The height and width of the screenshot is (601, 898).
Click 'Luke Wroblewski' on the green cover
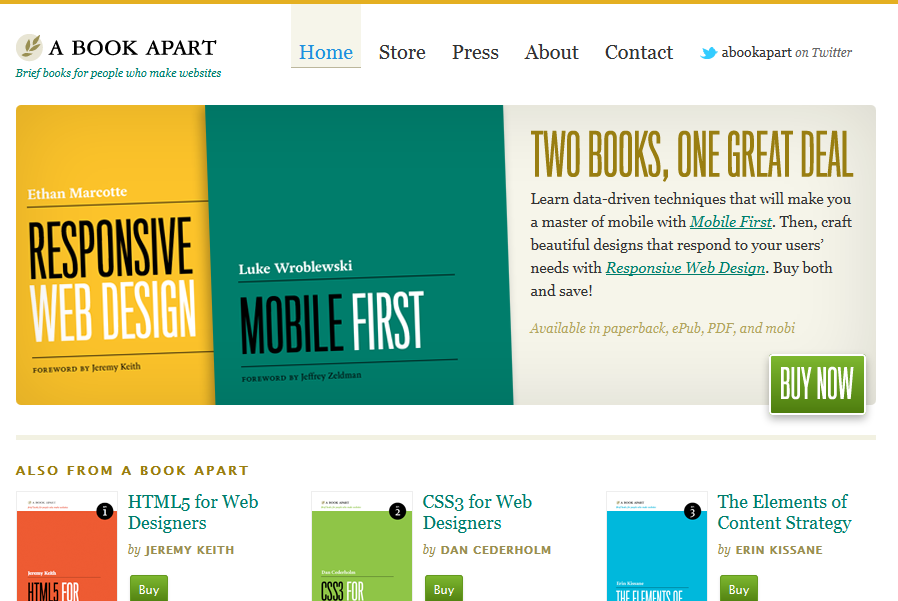[x=296, y=268]
